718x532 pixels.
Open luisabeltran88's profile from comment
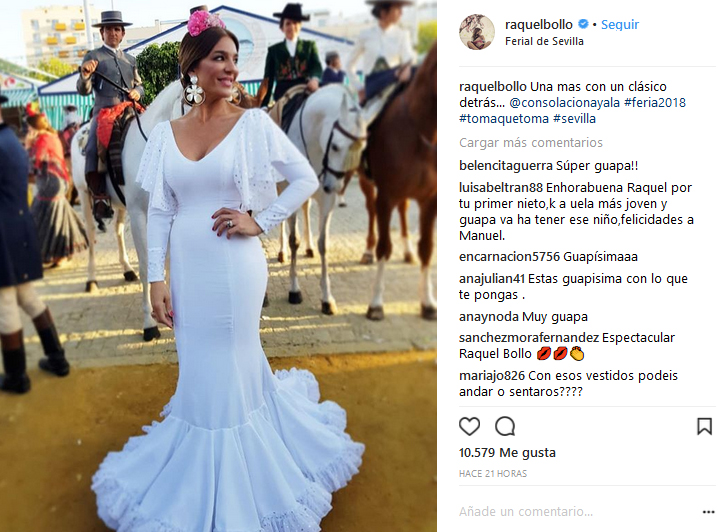500,188
